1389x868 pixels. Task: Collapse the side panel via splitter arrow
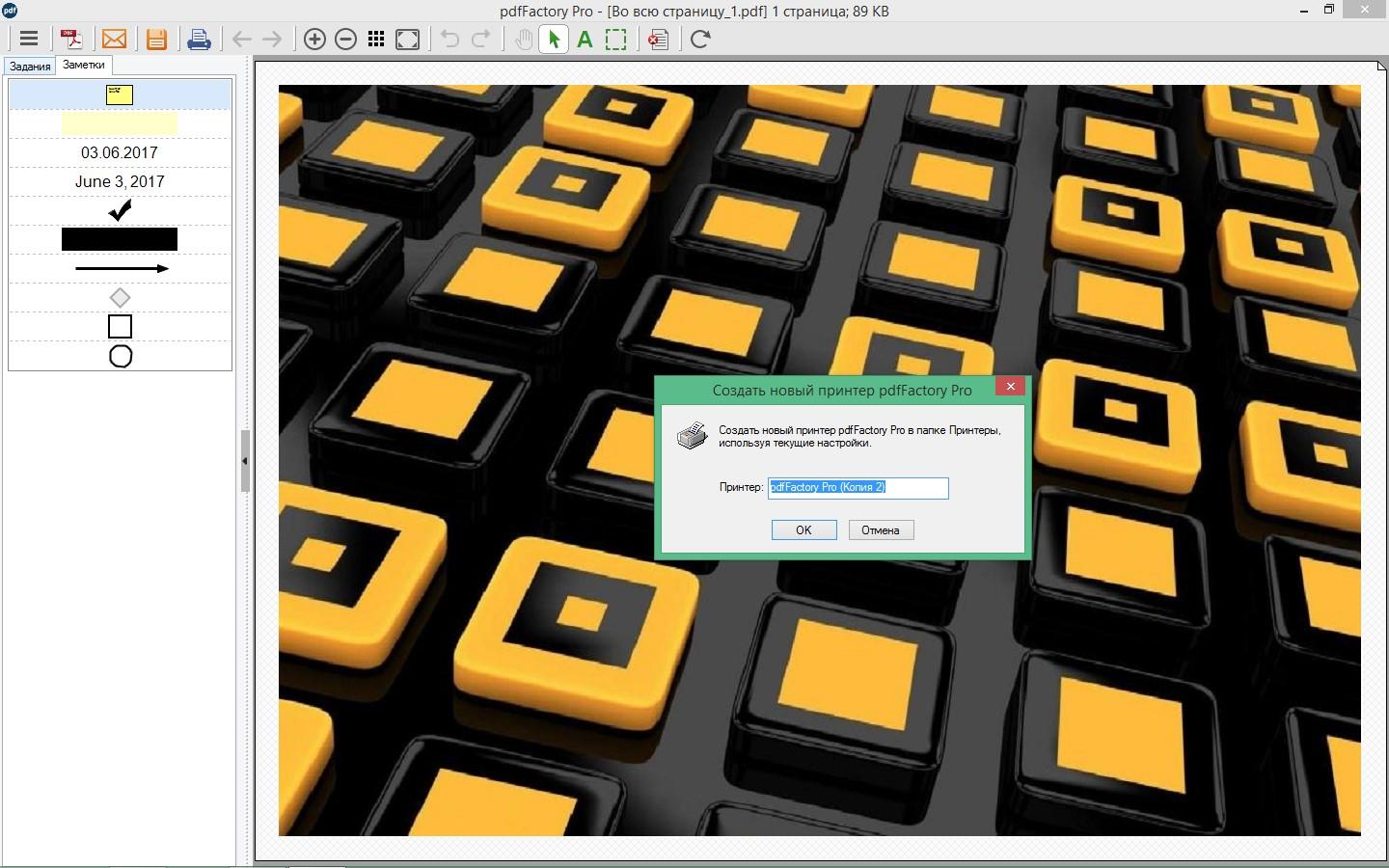coord(245,461)
